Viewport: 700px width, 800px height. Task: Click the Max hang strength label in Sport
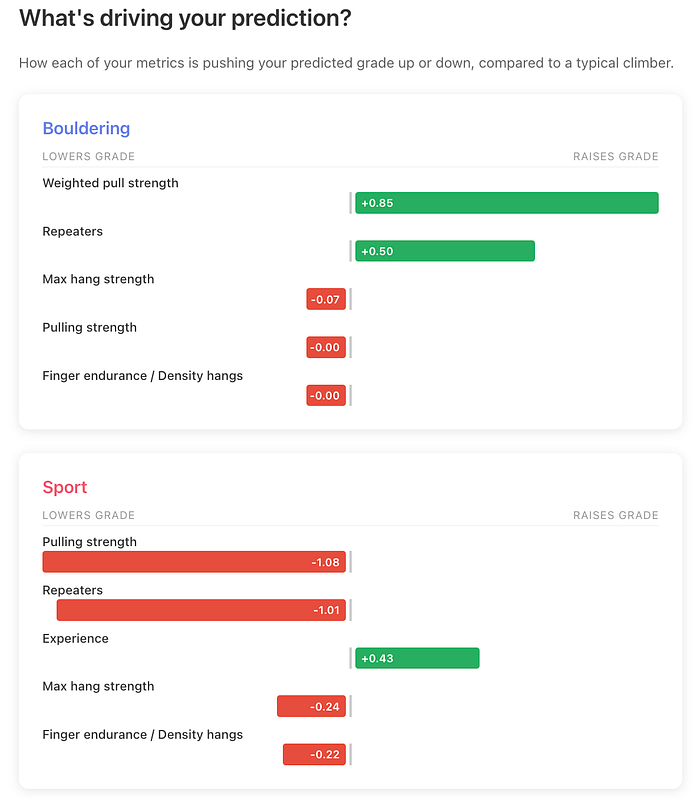[98, 687]
